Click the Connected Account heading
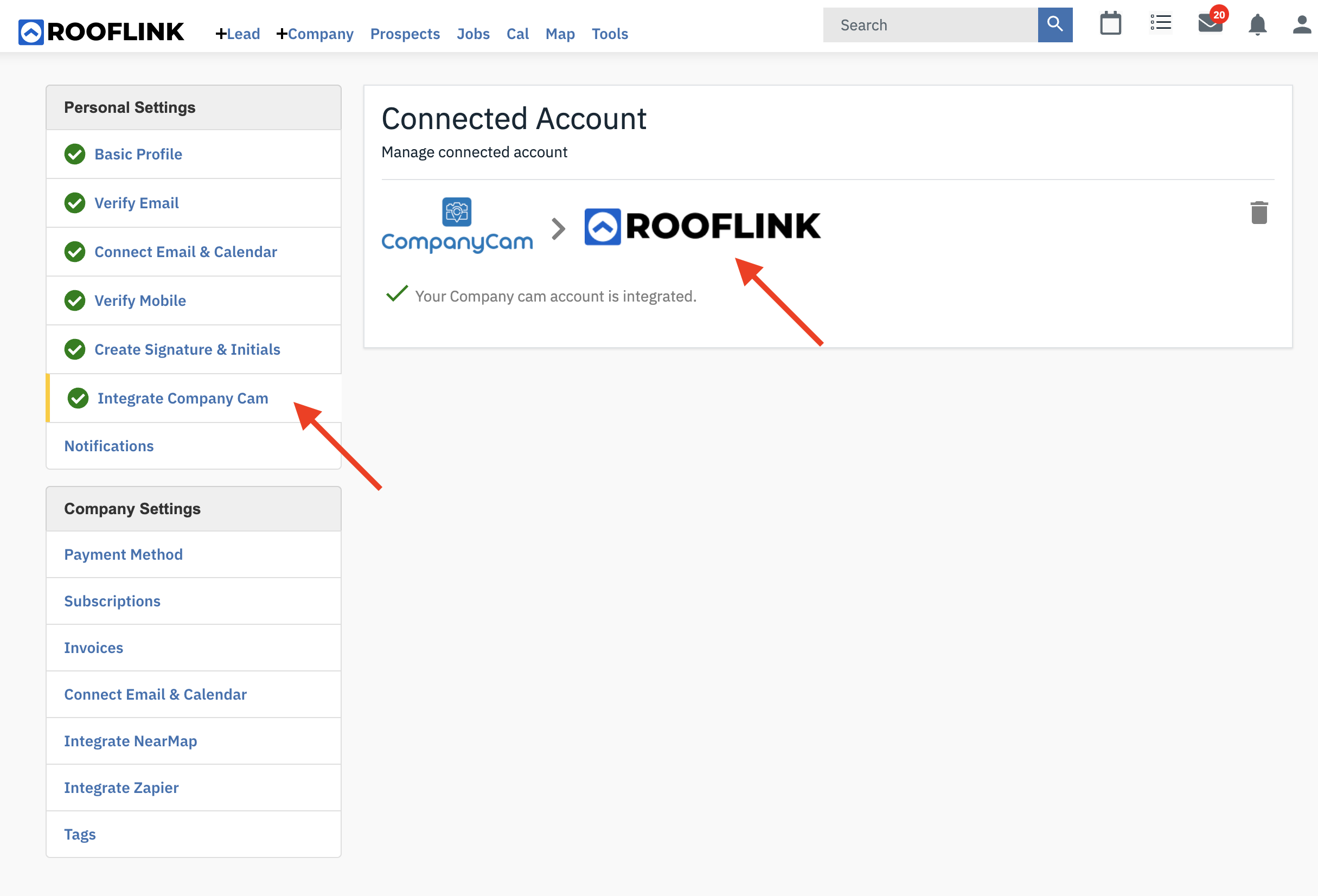The height and width of the screenshot is (896, 1318). 514,119
